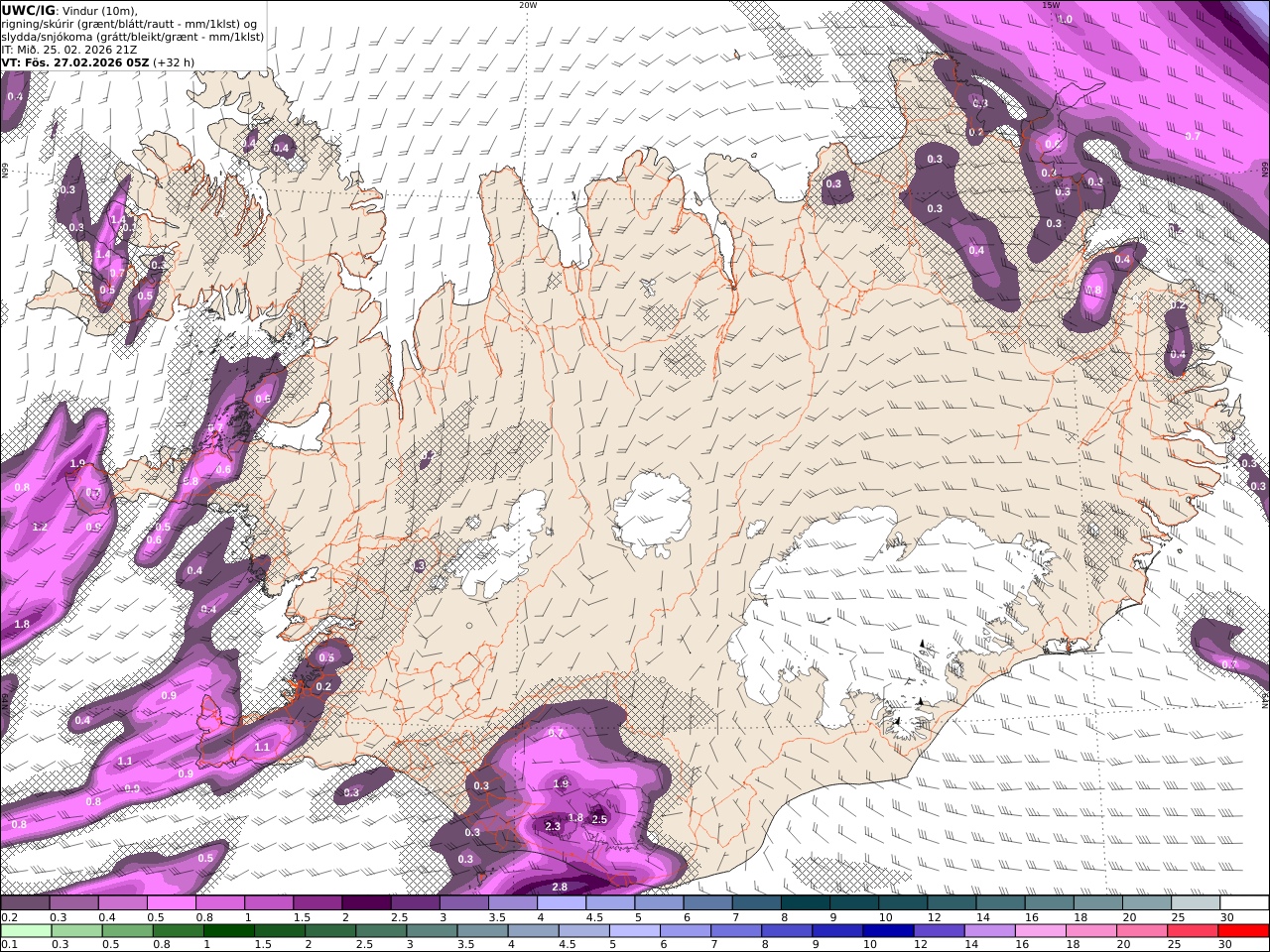Screen dimensions: 1270x952
Task: Click the 0.1 legend scale label
Action: pos(8,945)
